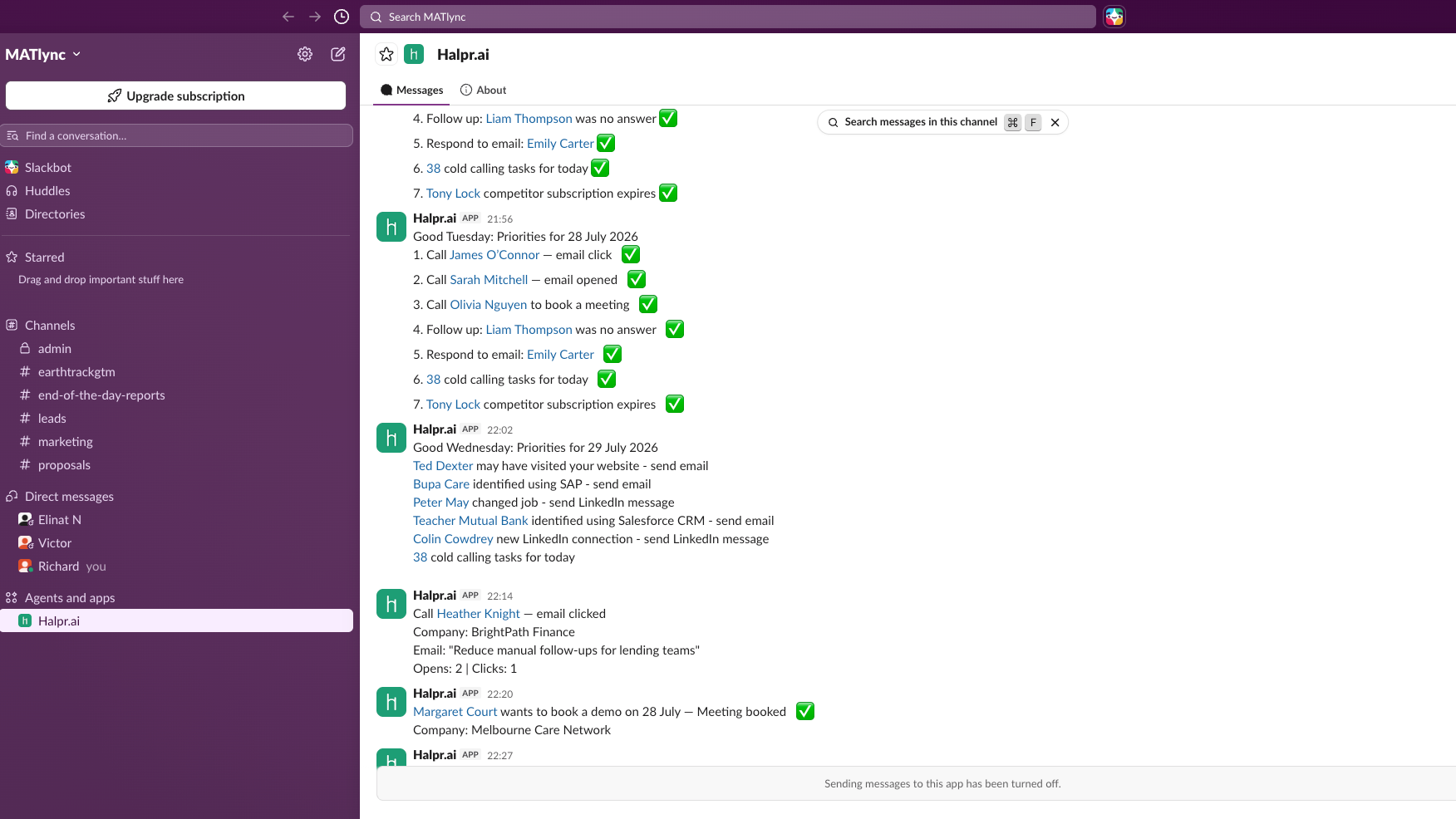Compose a new message icon
Image resolution: width=1456 pixels, height=819 pixels.
click(x=338, y=54)
